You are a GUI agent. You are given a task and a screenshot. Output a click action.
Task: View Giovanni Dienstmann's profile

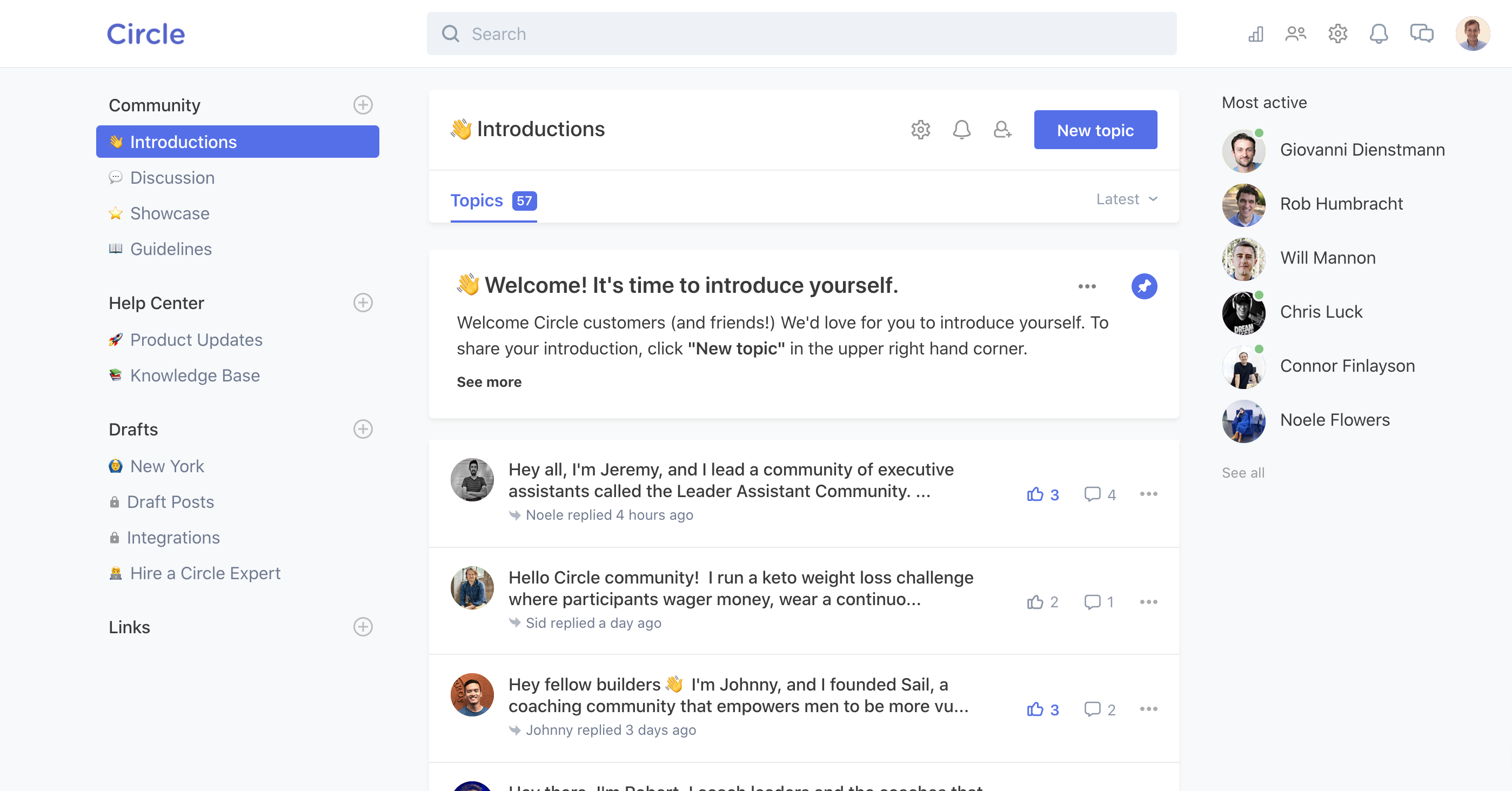click(x=1334, y=150)
